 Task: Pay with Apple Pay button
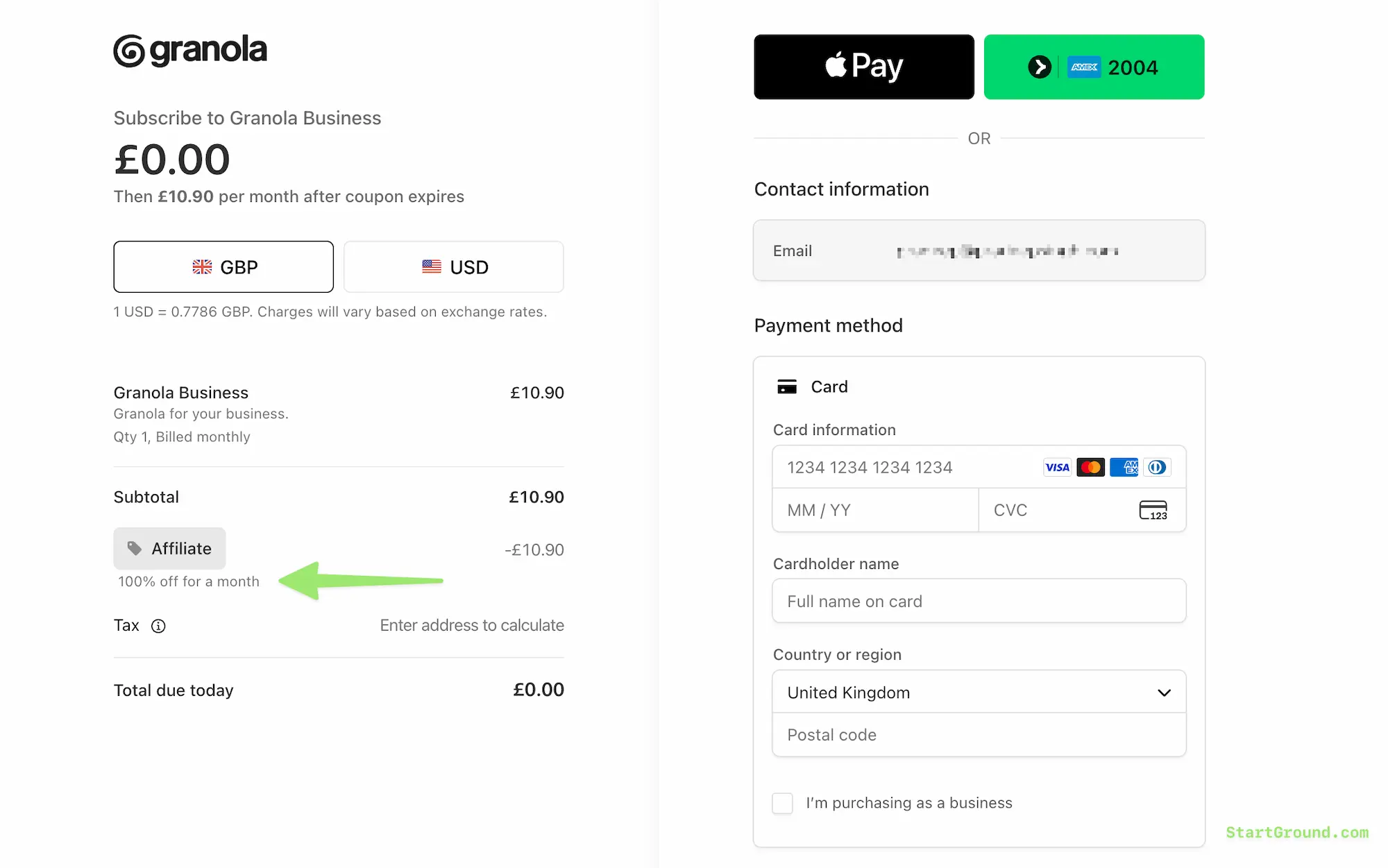(864, 67)
